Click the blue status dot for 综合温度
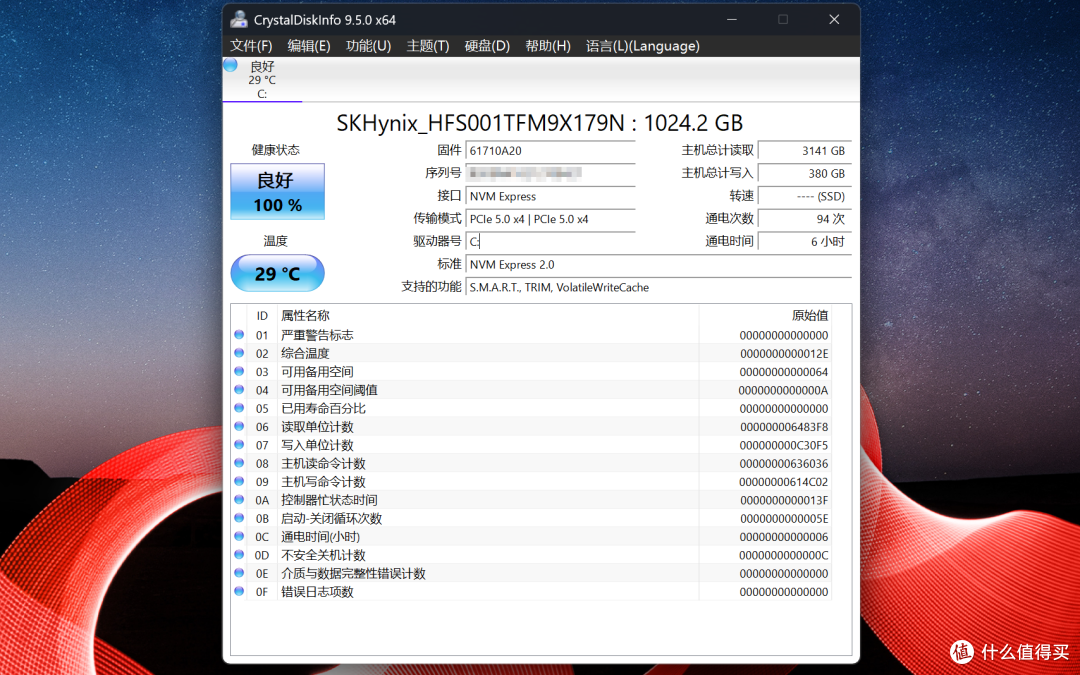 tap(238, 353)
